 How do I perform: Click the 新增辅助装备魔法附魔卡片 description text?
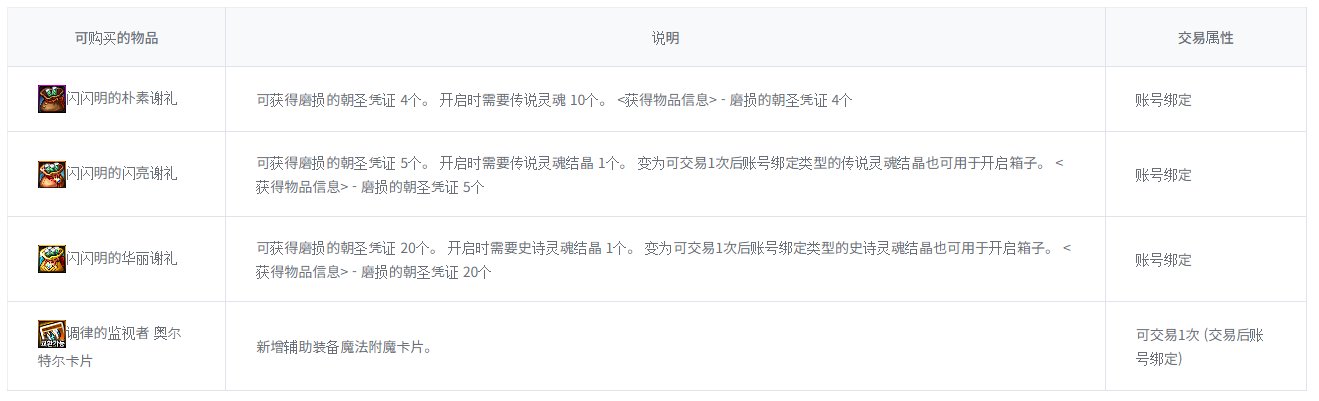pos(344,347)
